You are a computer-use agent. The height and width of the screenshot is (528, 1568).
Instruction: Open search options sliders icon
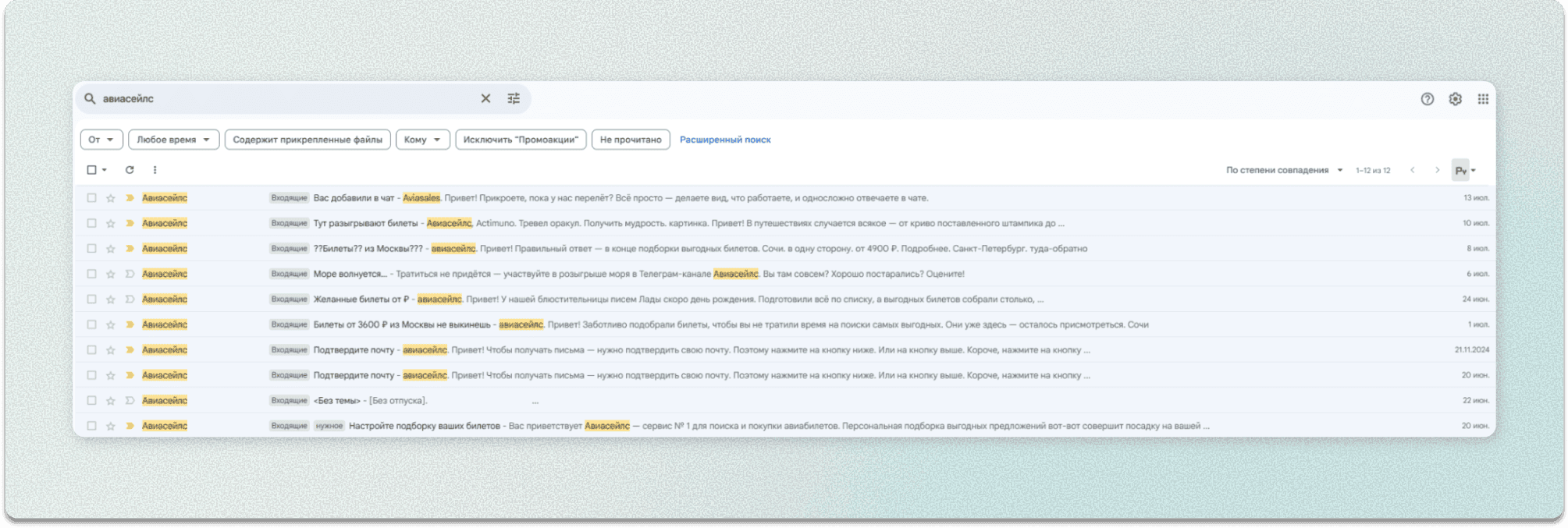point(514,98)
